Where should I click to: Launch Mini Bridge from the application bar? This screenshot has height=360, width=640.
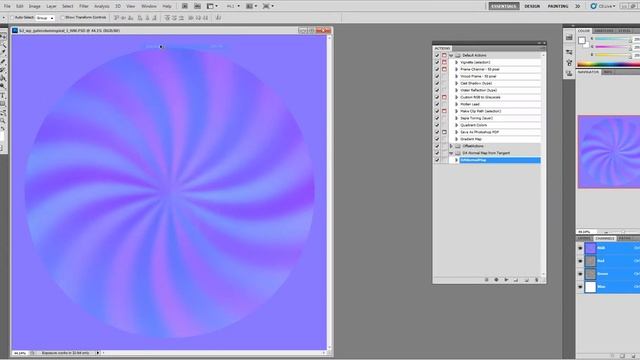click(x=197, y=6)
